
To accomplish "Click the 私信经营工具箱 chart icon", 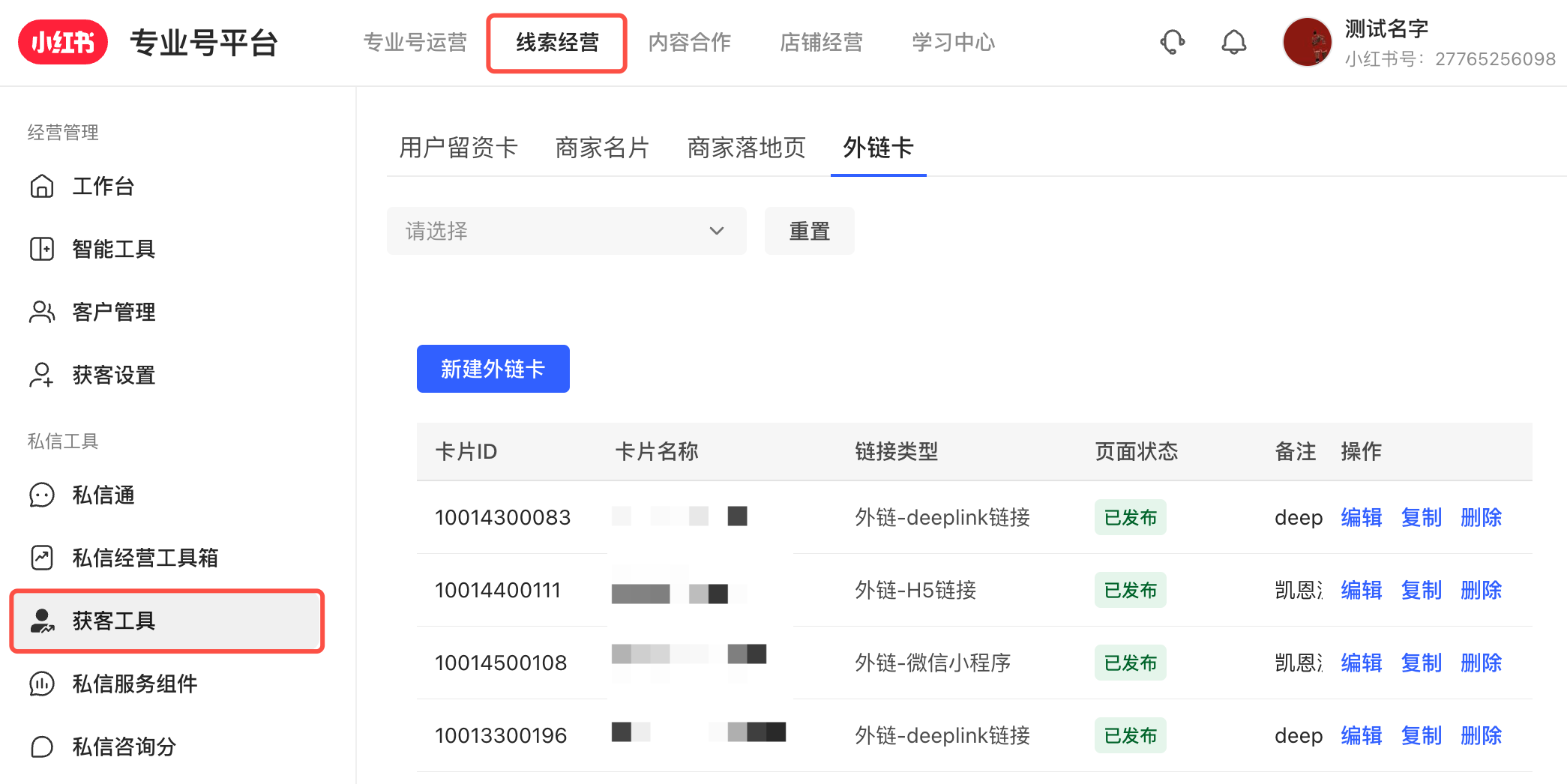I will 42,558.
